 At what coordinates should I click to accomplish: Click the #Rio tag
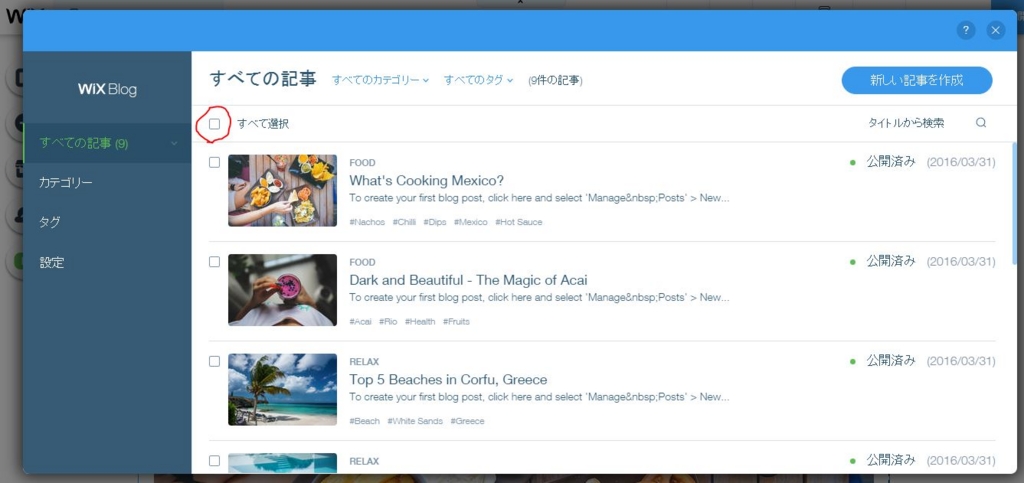point(388,322)
